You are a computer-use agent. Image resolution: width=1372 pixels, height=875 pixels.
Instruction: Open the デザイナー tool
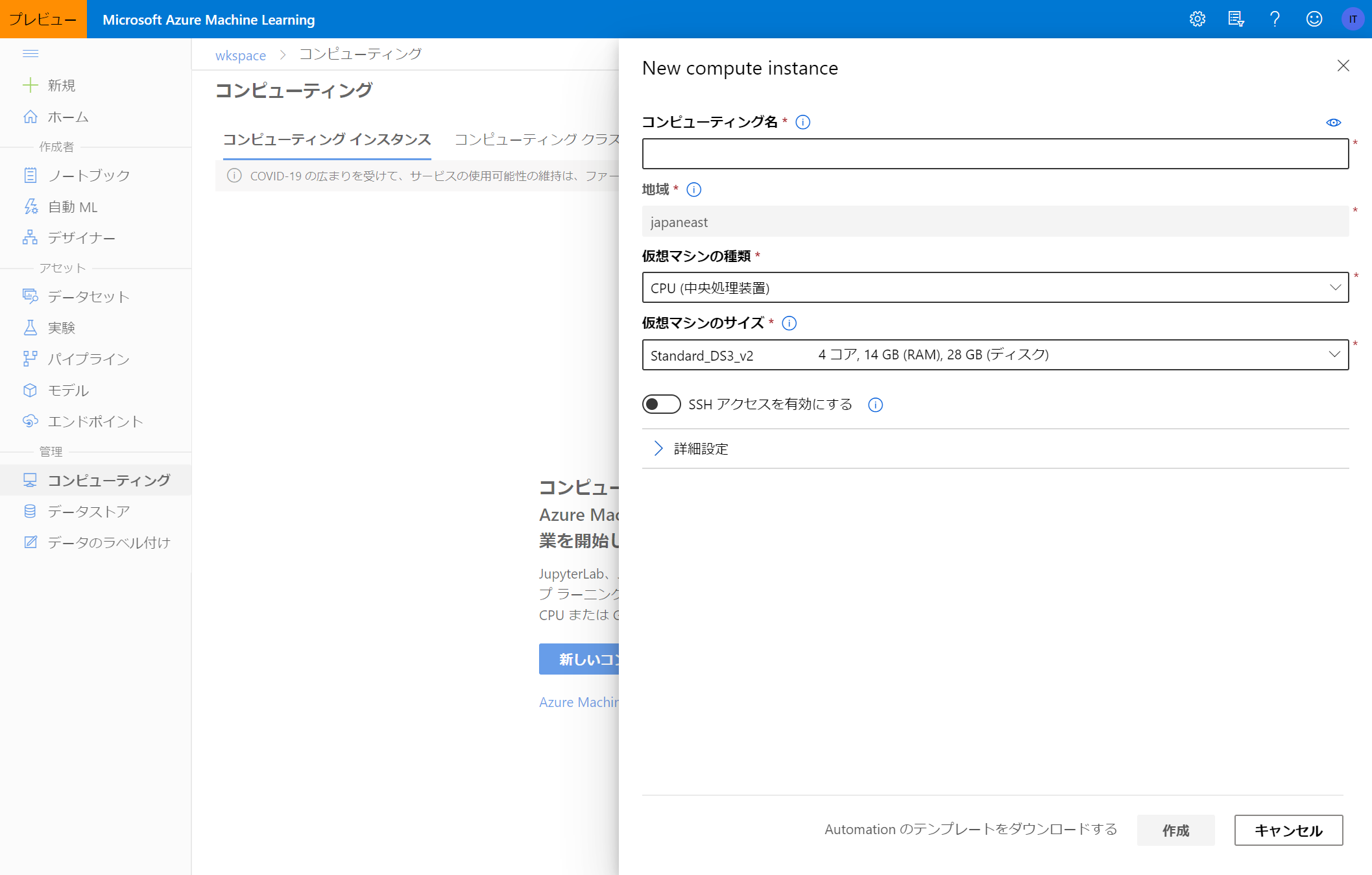83,237
